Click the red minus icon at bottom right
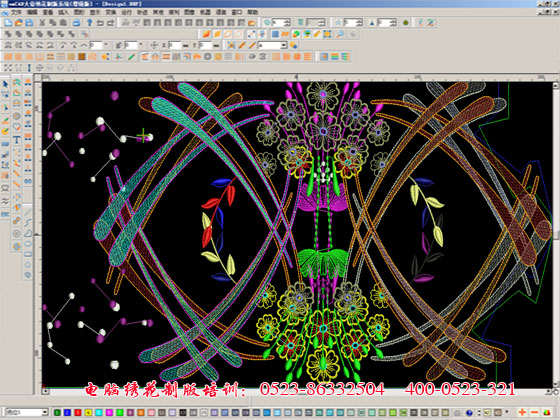 click(x=535, y=412)
